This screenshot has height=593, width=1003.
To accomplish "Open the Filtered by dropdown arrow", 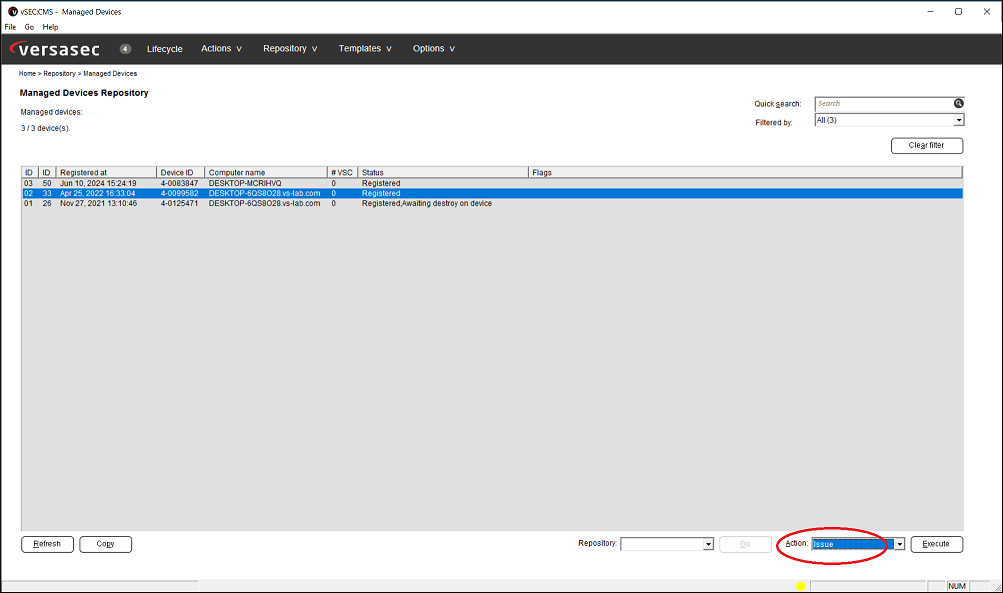I will [x=958, y=120].
